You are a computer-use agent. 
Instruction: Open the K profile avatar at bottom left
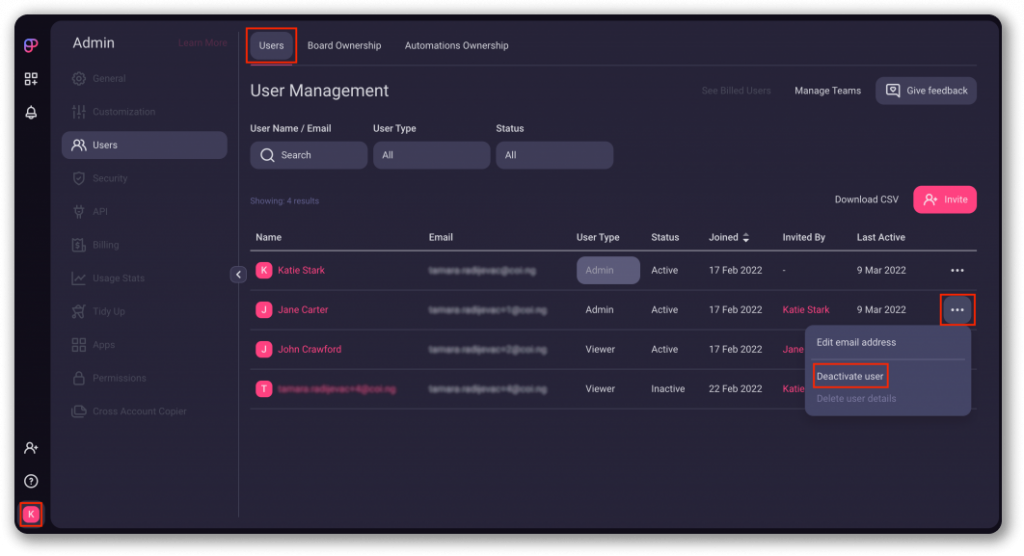point(31,514)
